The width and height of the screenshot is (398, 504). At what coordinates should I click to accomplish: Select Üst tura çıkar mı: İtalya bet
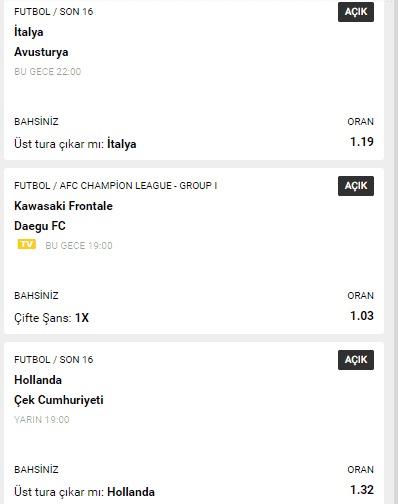click(x=75, y=144)
